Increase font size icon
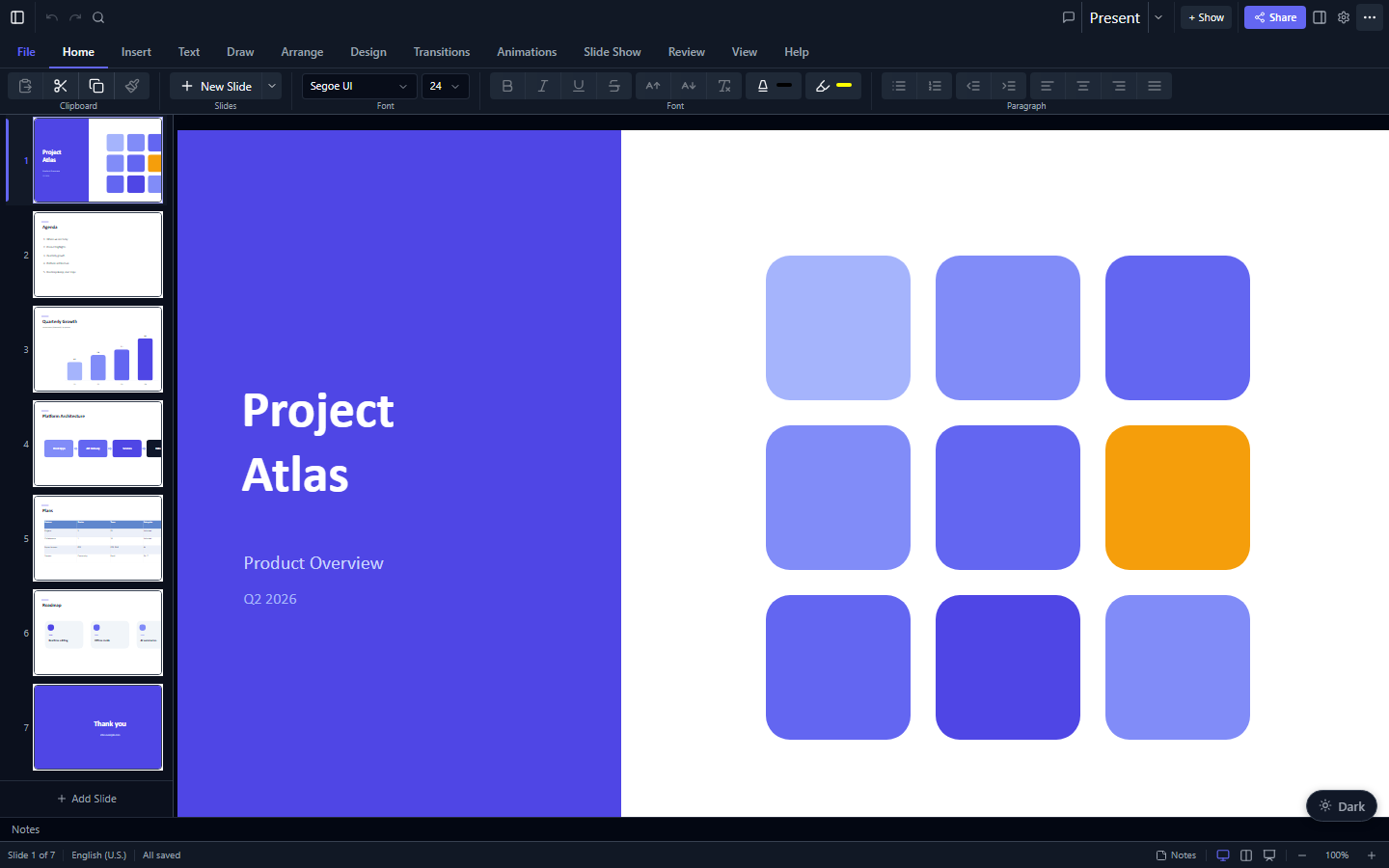1389x868 pixels. (653, 86)
